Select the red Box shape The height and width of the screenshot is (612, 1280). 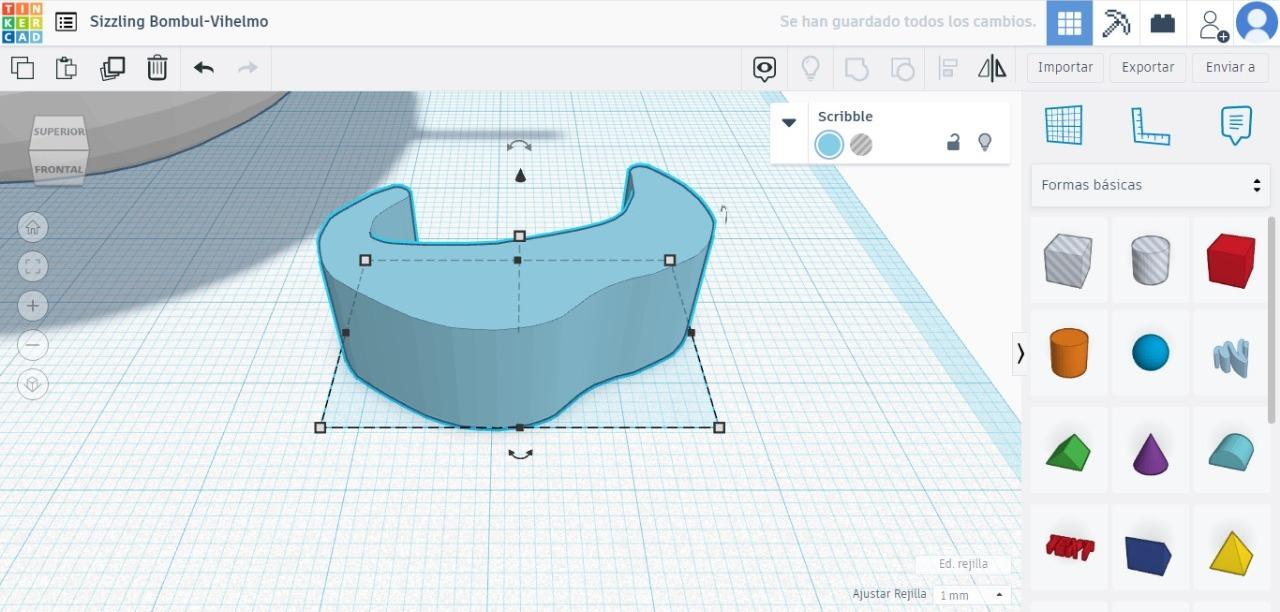[1231, 261]
